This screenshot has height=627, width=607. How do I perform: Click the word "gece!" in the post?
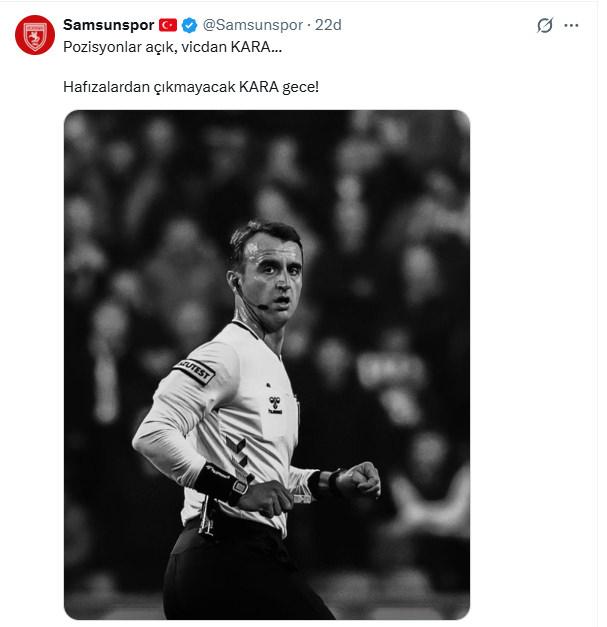pos(301,88)
